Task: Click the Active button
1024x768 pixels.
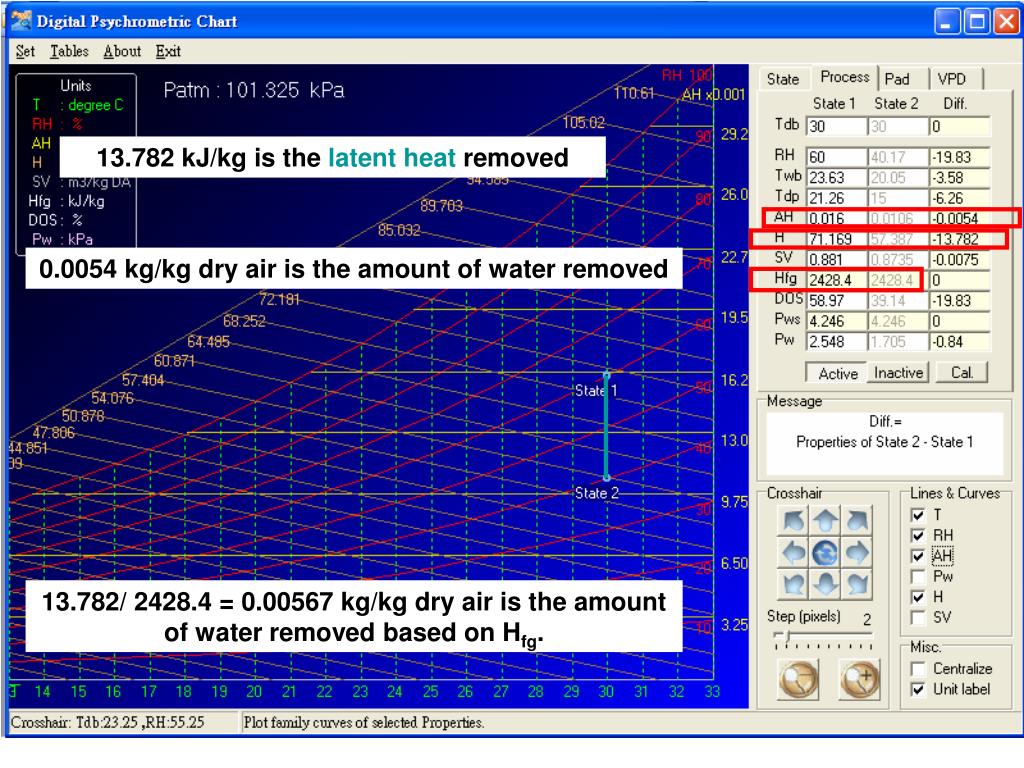Action: pyautogui.click(x=837, y=374)
